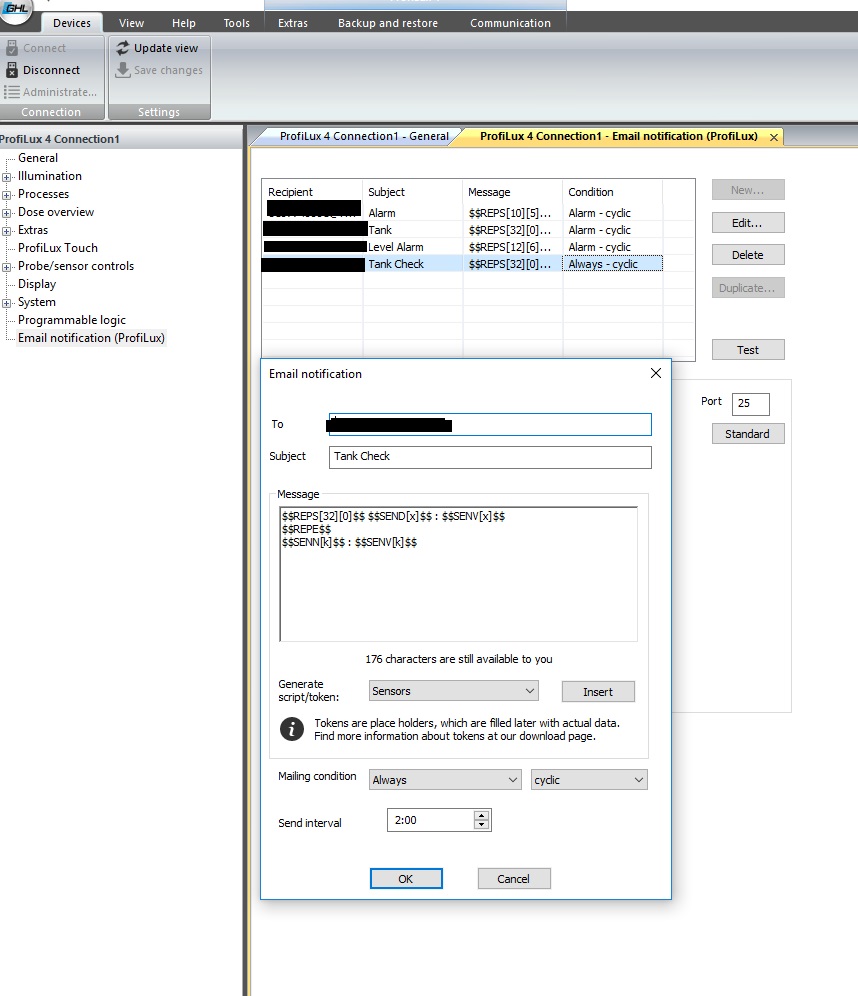Select General in the device tree
Screen dimensions: 858x996
click(37, 158)
